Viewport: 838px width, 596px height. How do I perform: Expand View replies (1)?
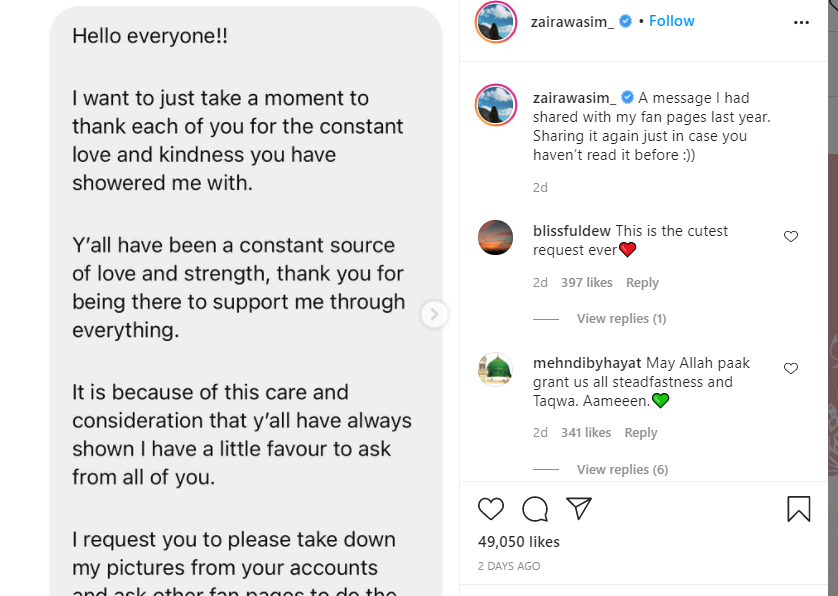621,319
